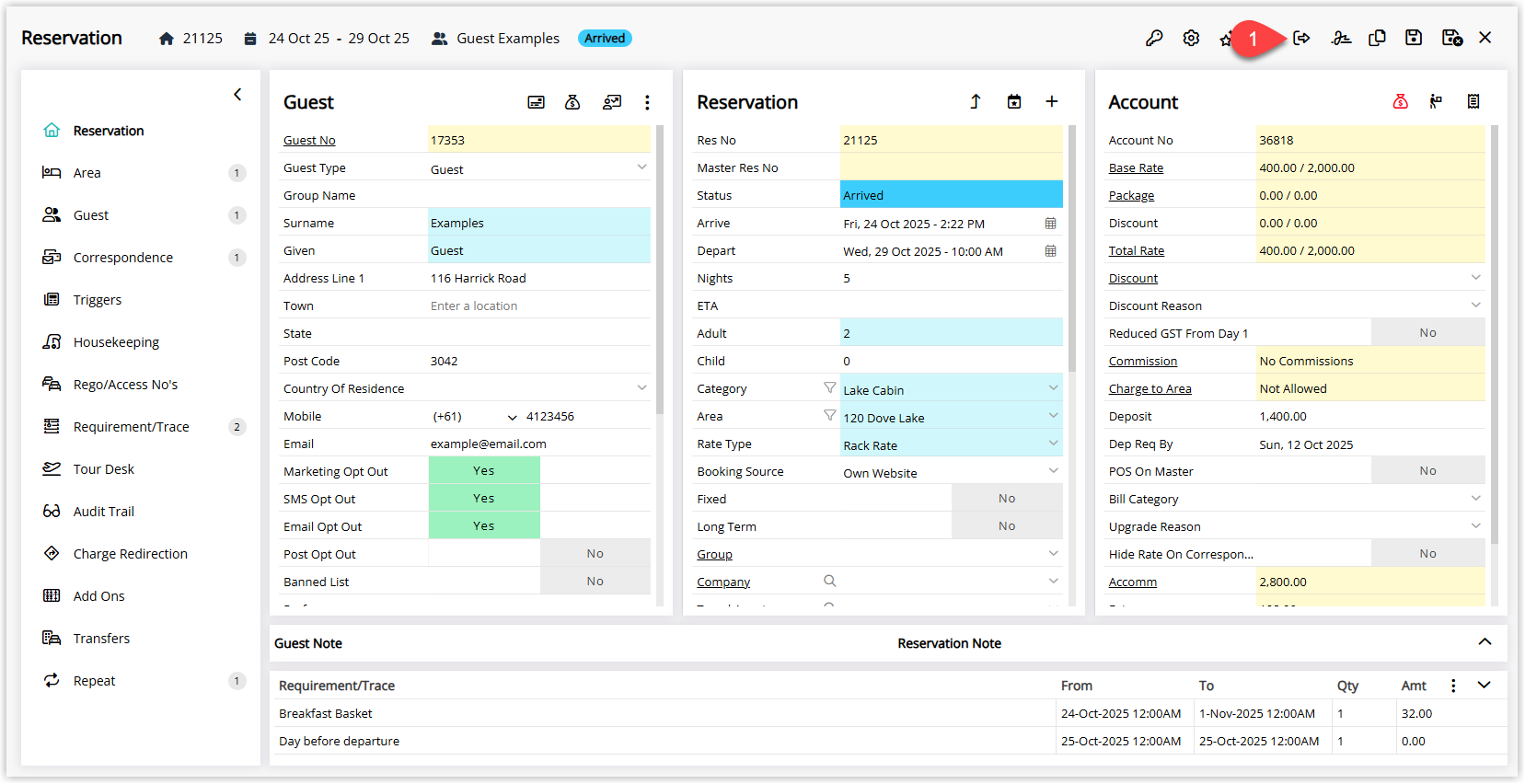Collapse the left sidebar with chevron
The width and height of the screenshot is (1525, 784).
237,94
